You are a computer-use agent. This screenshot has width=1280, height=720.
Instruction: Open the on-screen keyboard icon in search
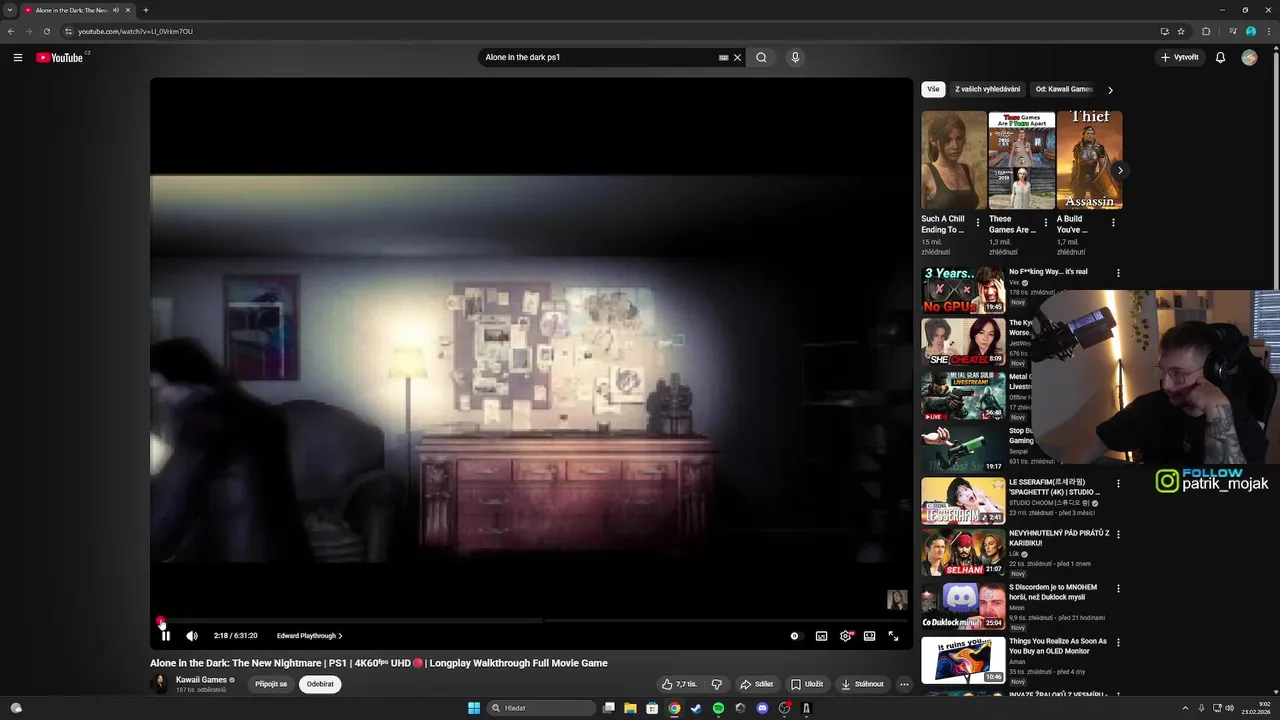[724, 58]
